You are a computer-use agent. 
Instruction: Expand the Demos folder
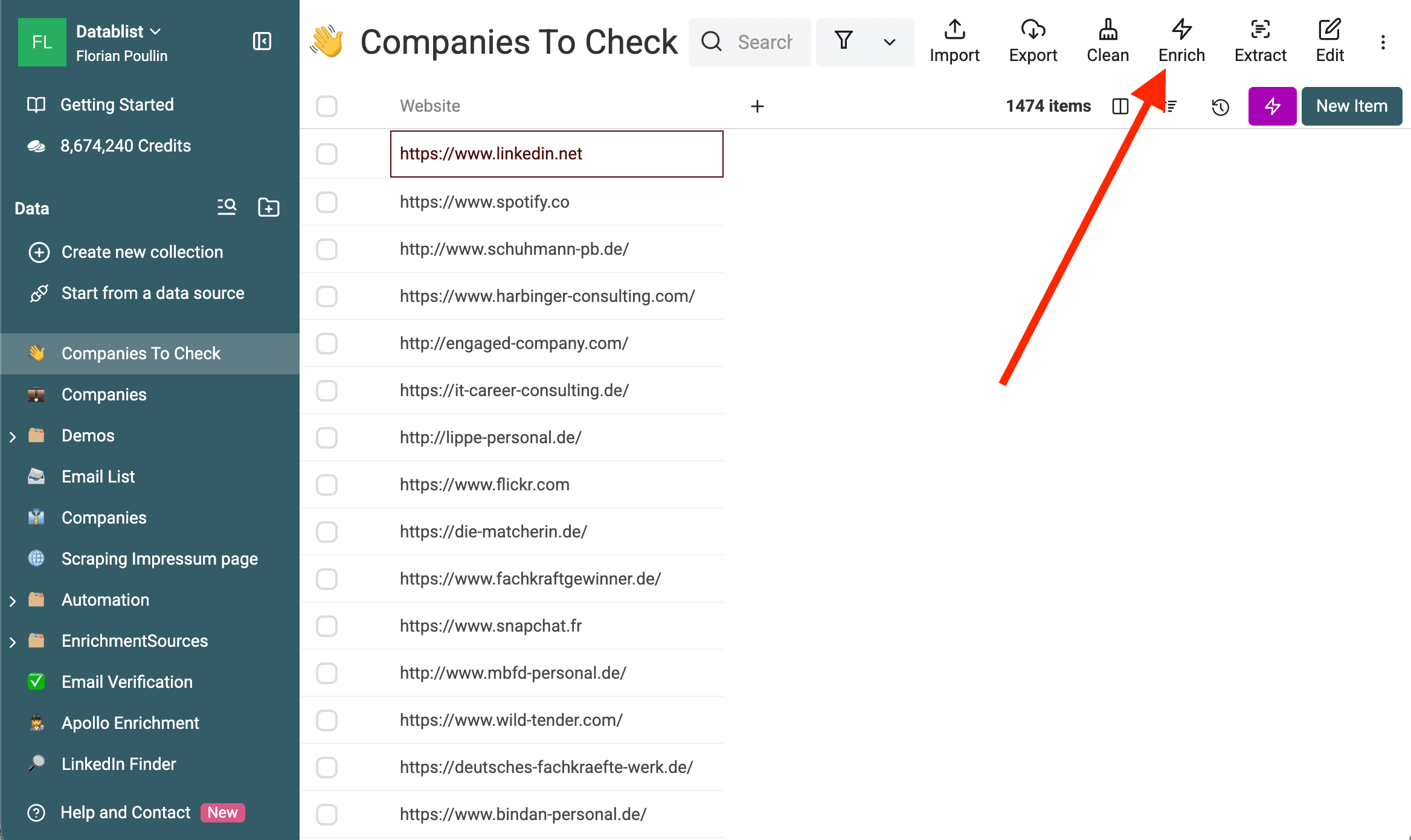[x=13, y=435]
